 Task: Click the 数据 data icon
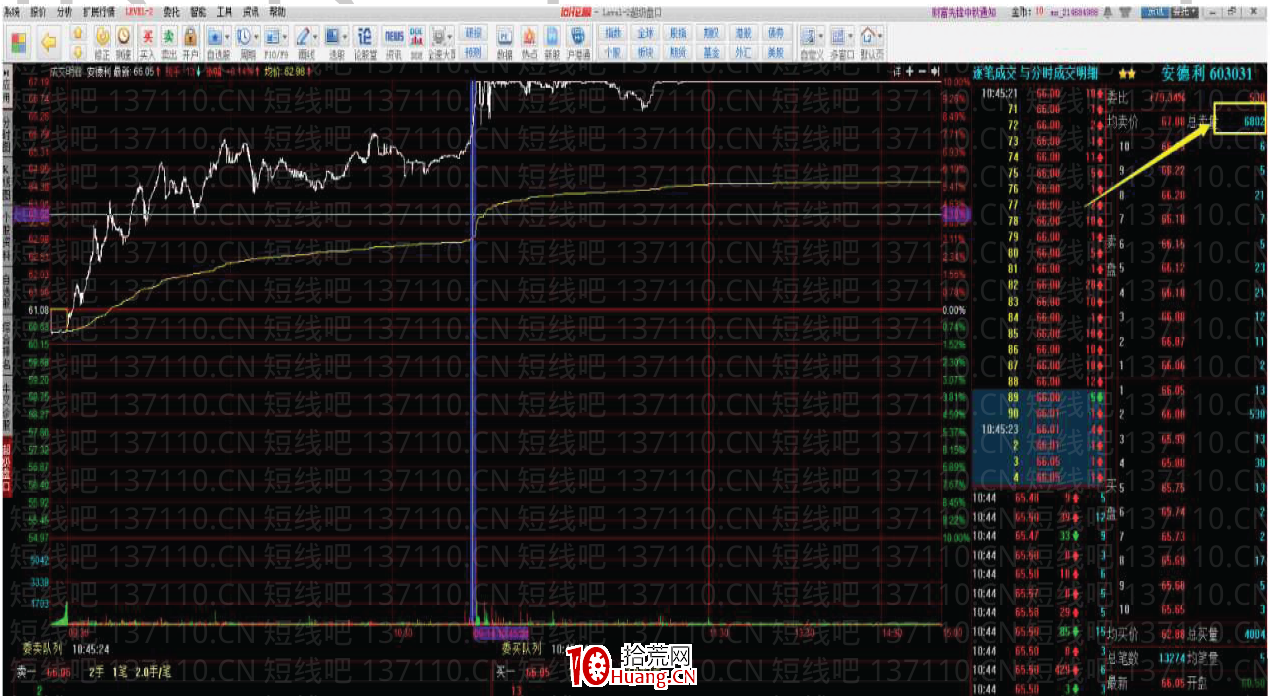[505, 35]
